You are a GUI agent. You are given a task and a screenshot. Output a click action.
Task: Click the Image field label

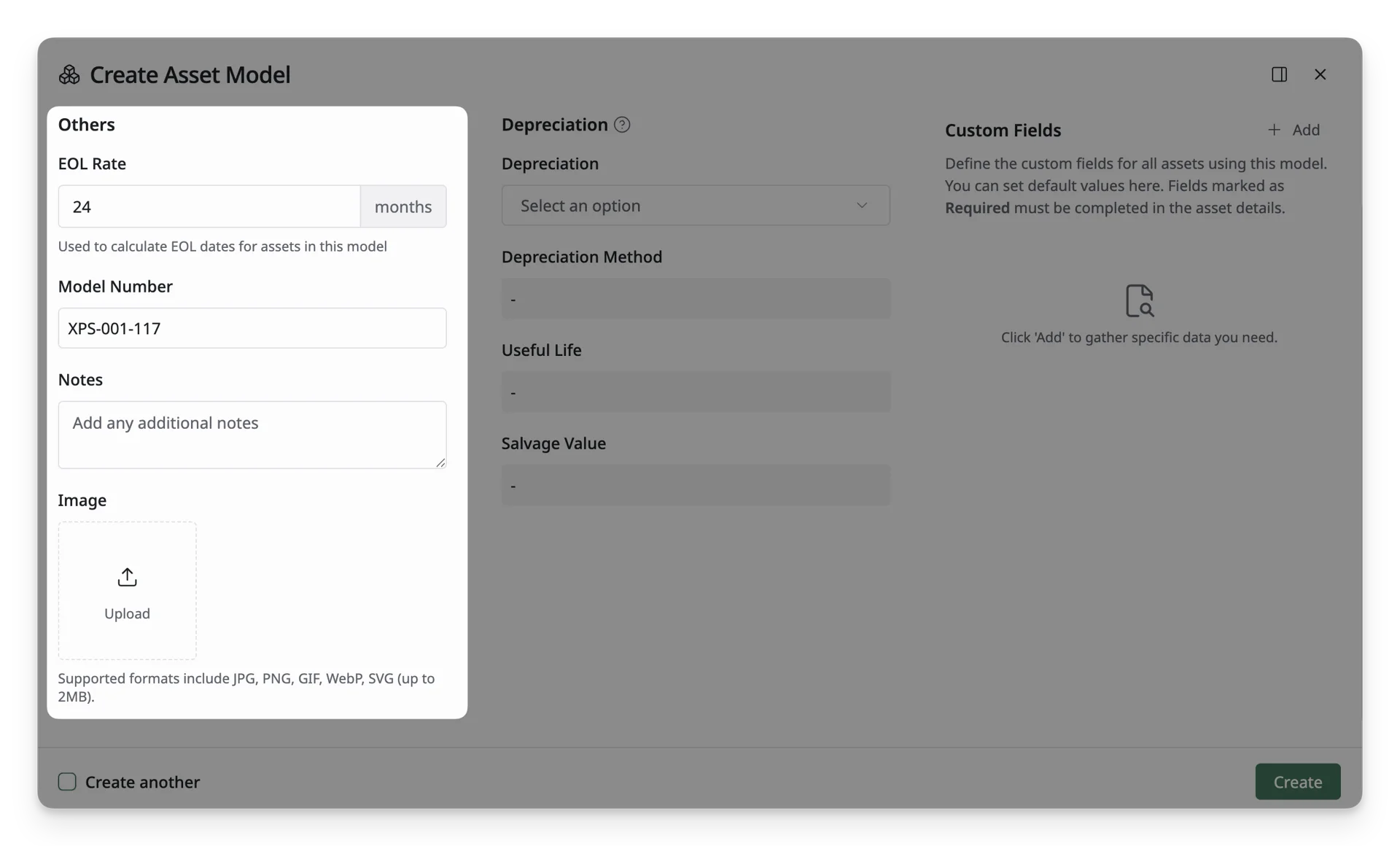click(x=82, y=500)
